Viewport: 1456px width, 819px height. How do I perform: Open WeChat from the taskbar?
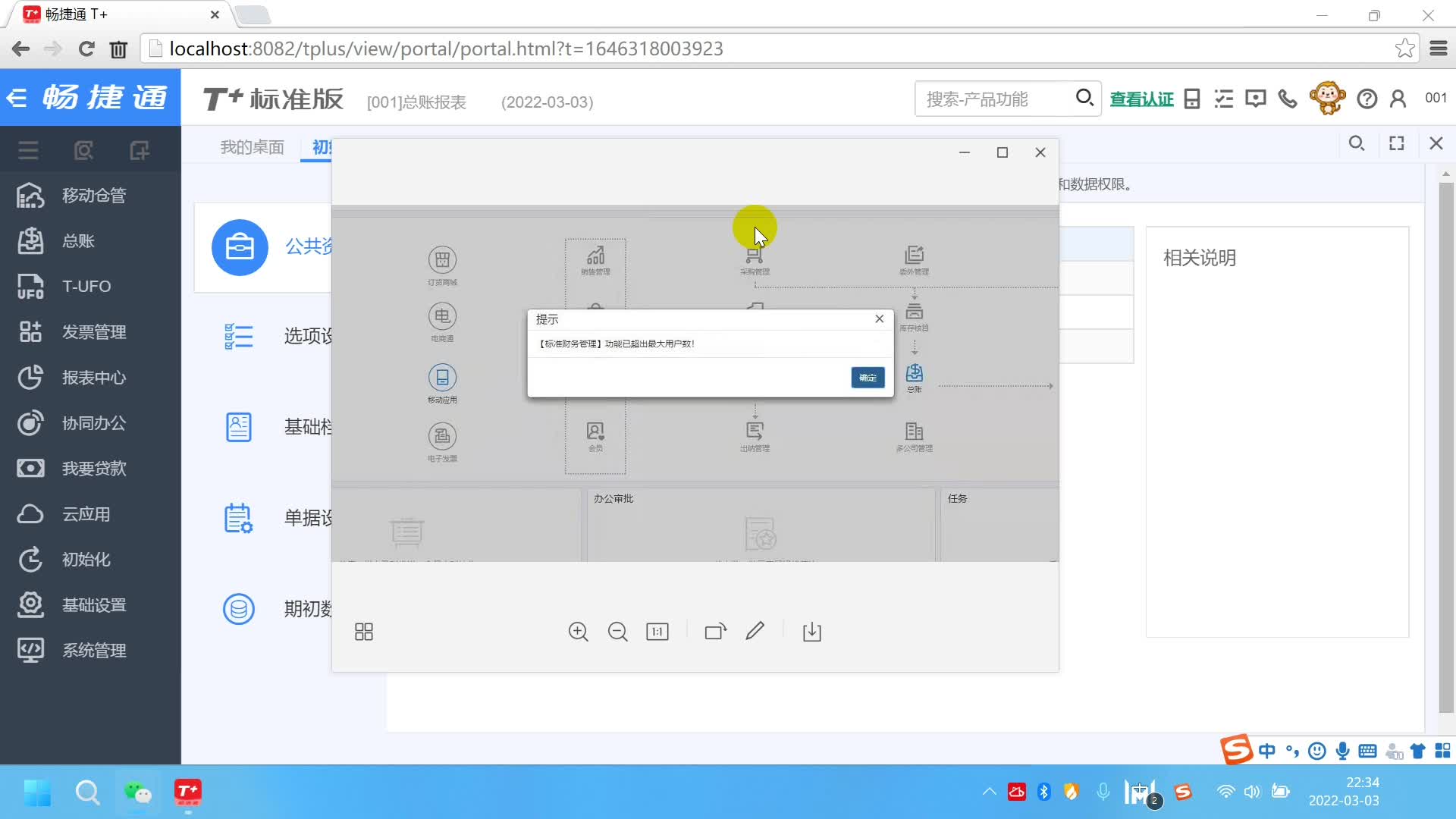[138, 793]
